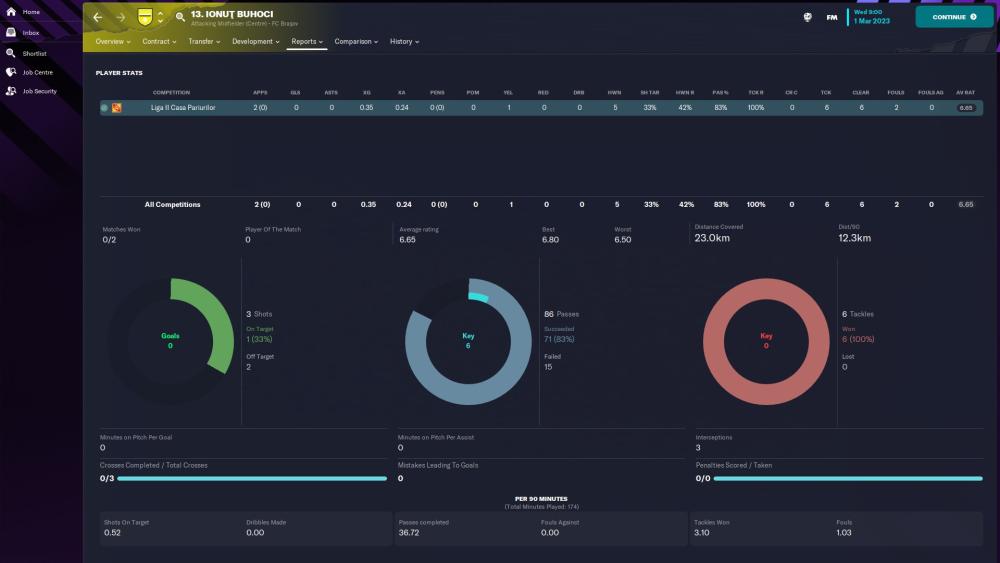Open the Comparison dropdown

(x=356, y=42)
